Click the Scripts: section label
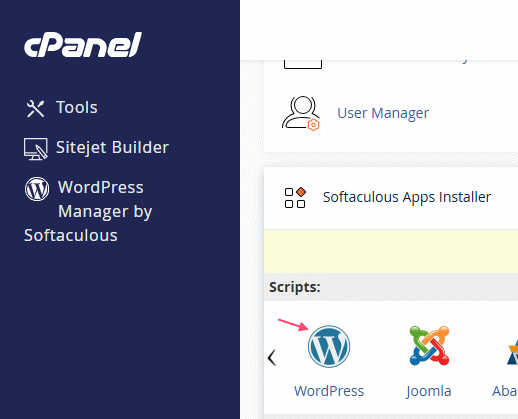 (x=295, y=287)
